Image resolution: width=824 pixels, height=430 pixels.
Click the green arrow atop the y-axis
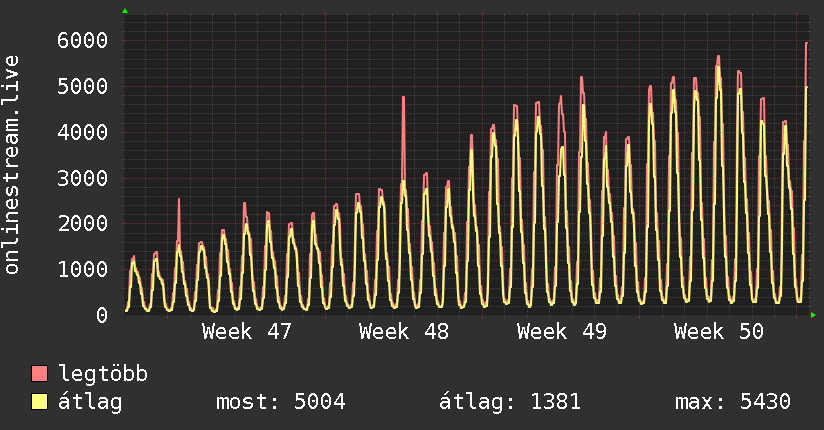(125, 11)
